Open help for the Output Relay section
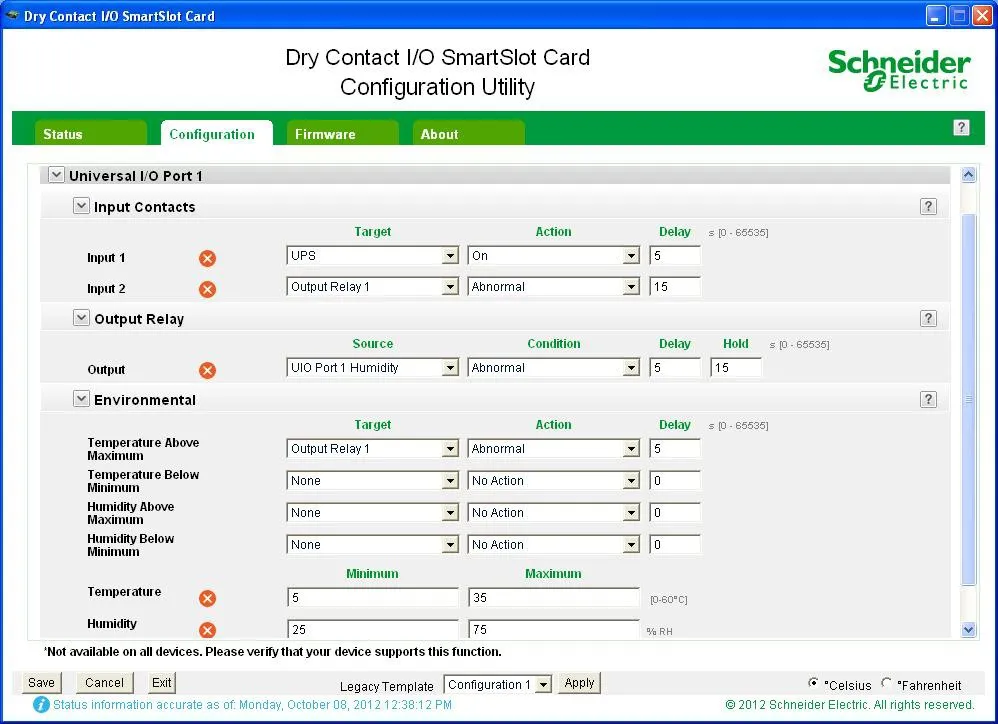This screenshot has width=998, height=724. coord(928,318)
